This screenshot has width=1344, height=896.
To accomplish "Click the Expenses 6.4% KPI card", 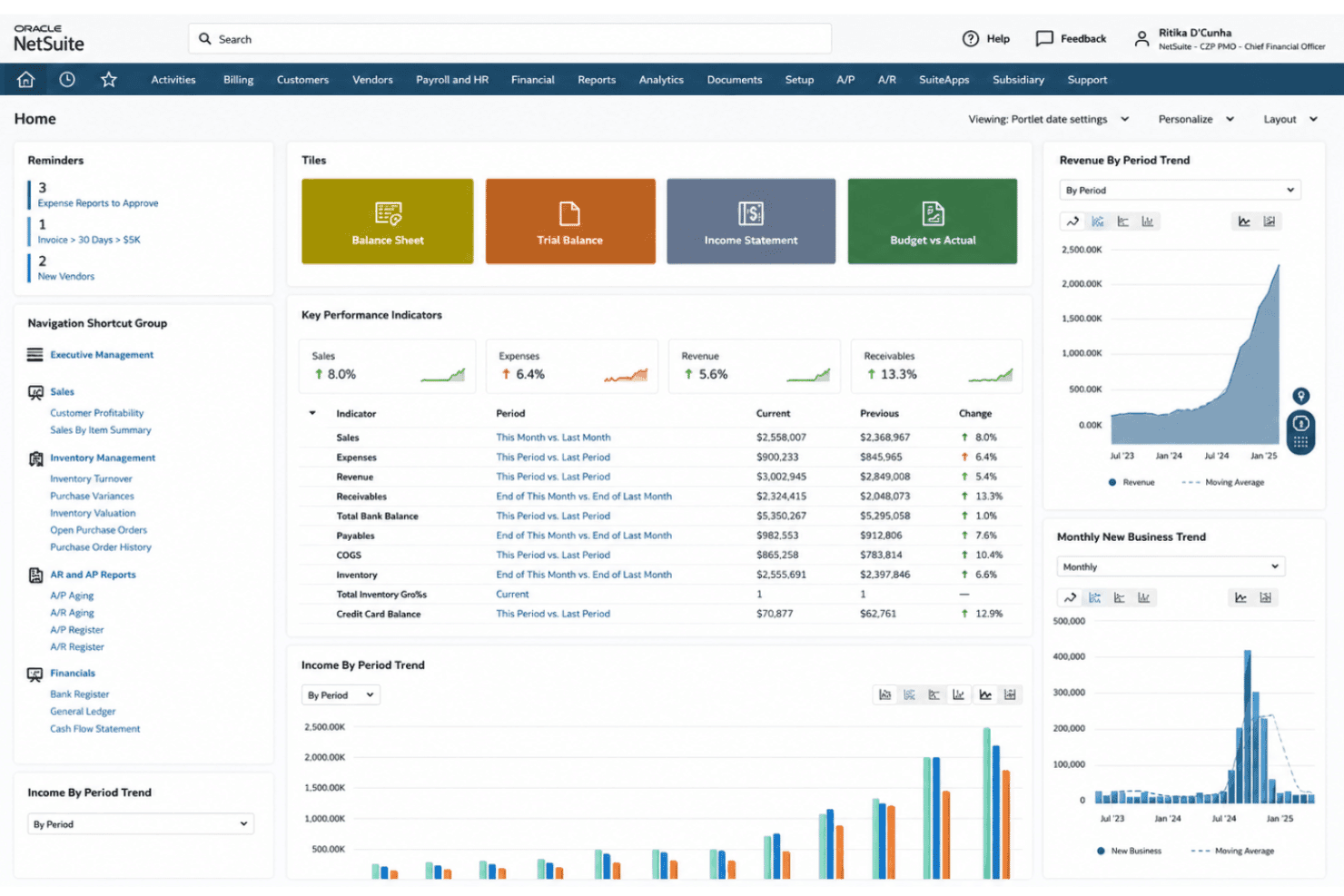I will pyautogui.click(x=572, y=367).
